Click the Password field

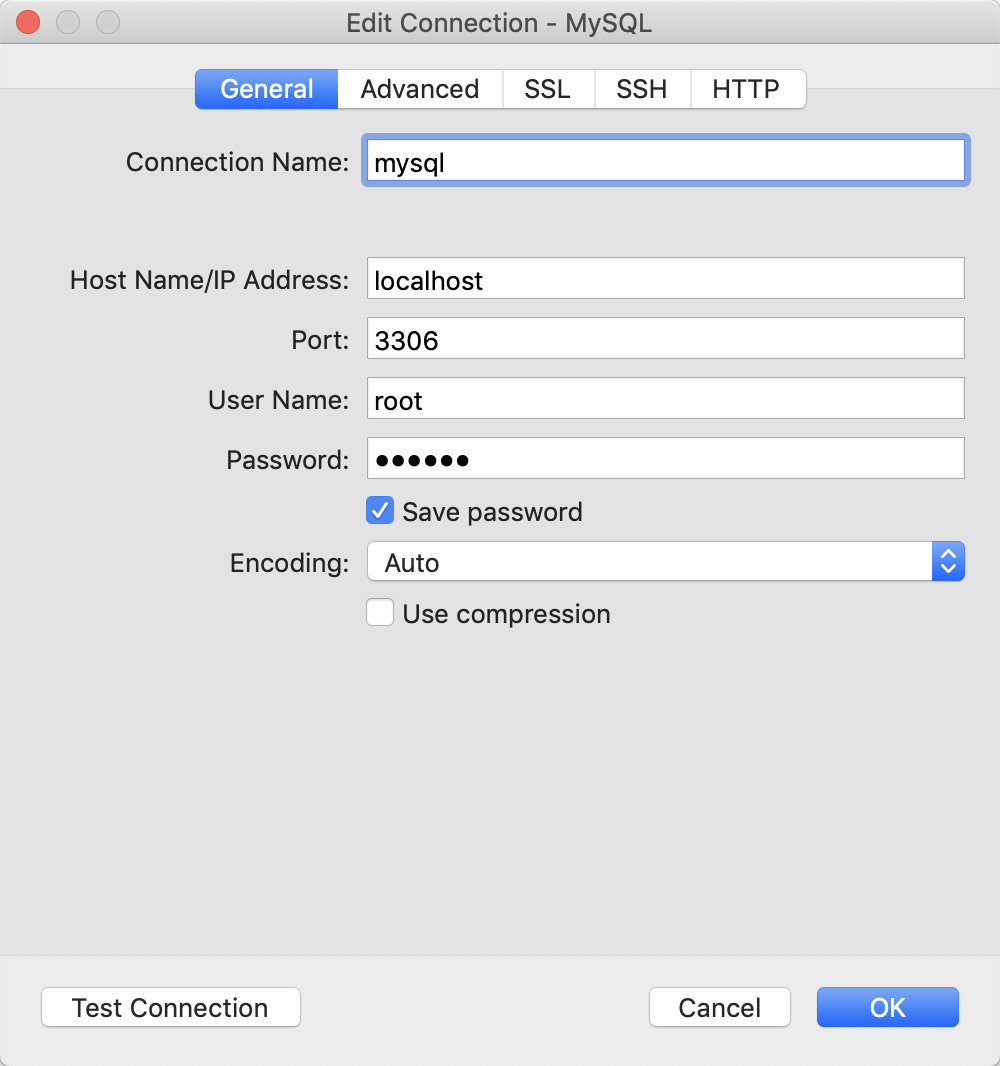coord(665,459)
